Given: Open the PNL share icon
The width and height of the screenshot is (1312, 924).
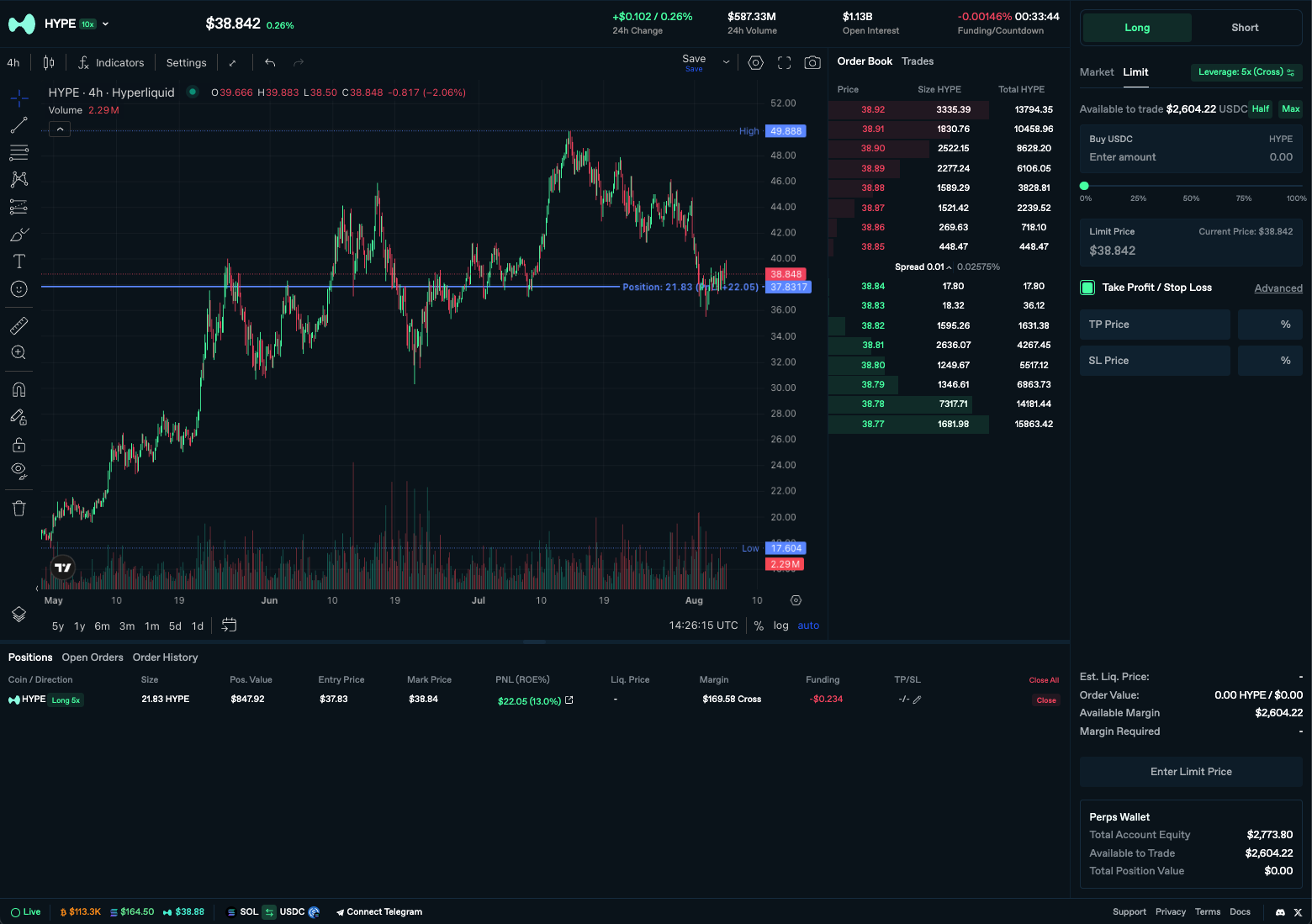Looking at the screenshot, I should pos(569,700).
